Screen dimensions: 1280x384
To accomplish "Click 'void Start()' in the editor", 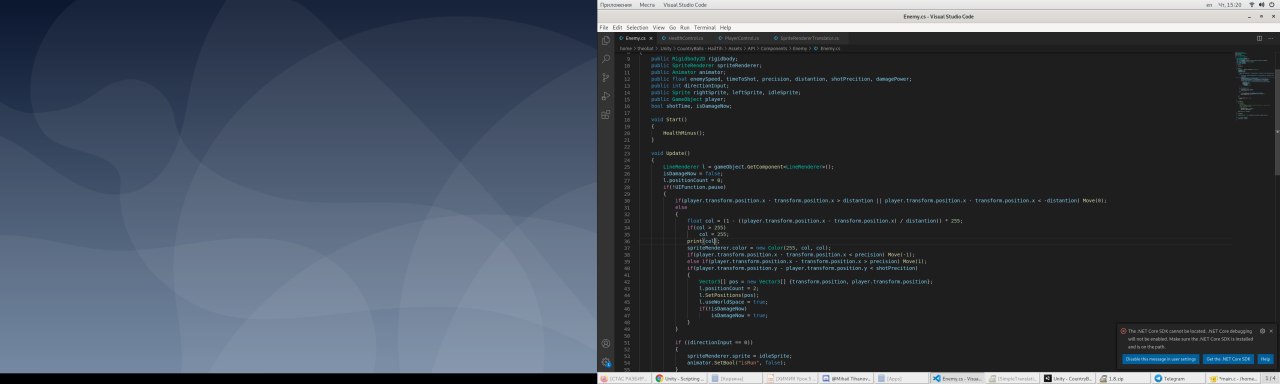I will (x=668, y=119).
